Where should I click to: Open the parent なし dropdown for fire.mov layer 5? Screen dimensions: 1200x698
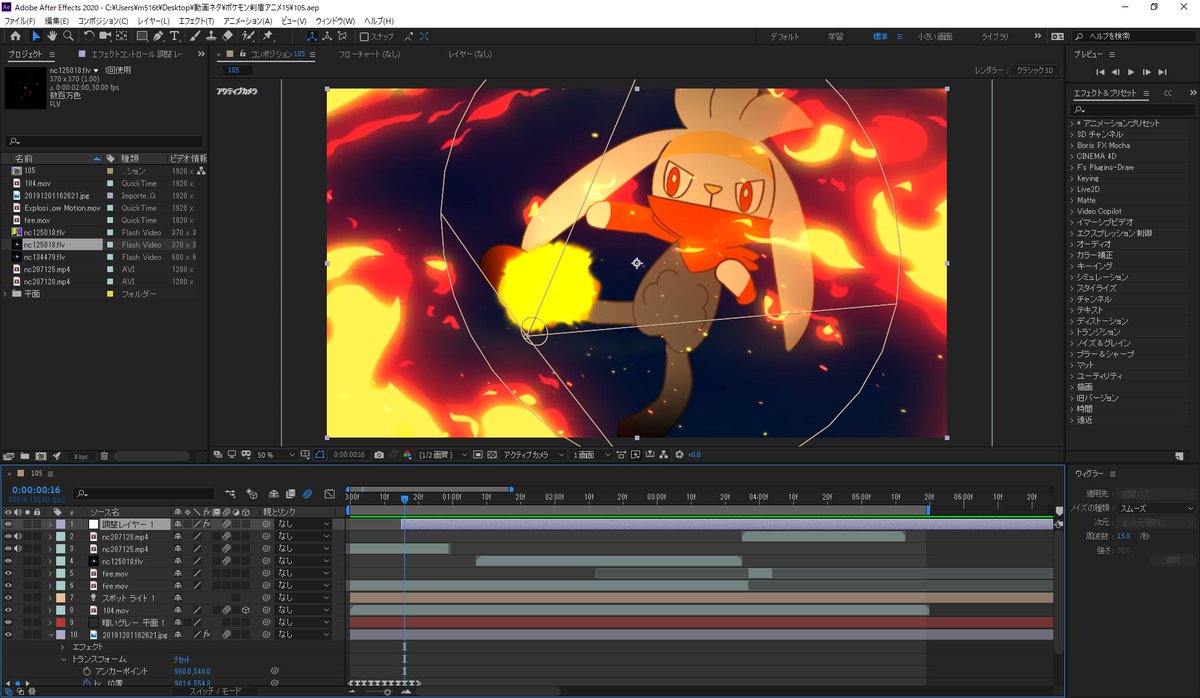point(303,573)
